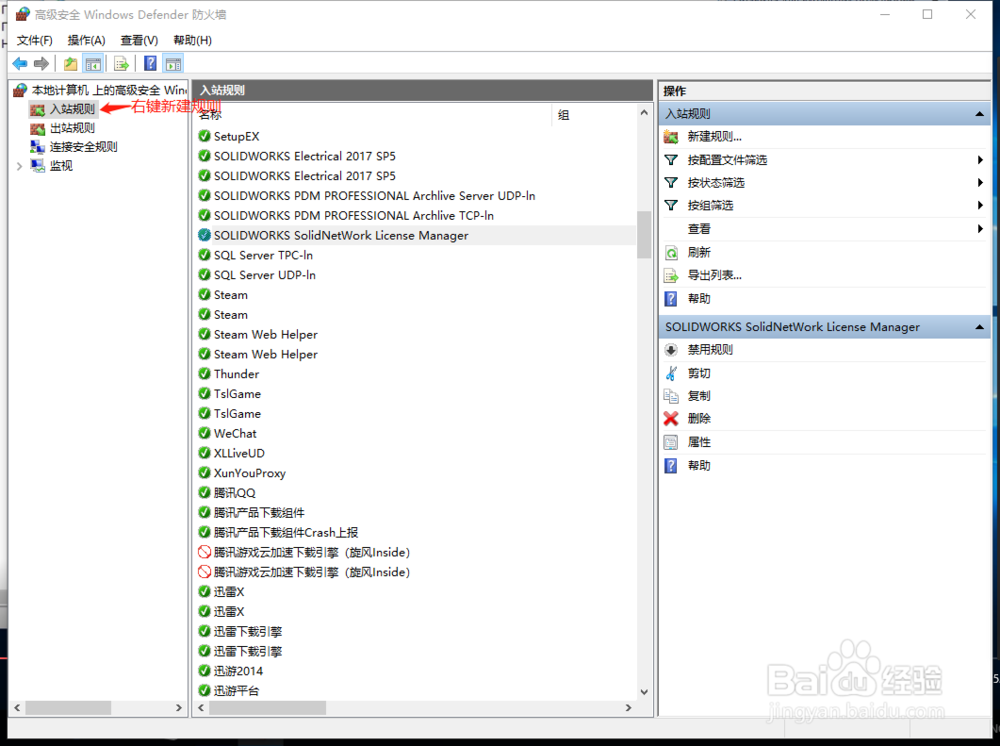Viewport: 1000px width, 746px height.
Task: Click 新建规则... in the actions pane
Action: click(714, 136)
